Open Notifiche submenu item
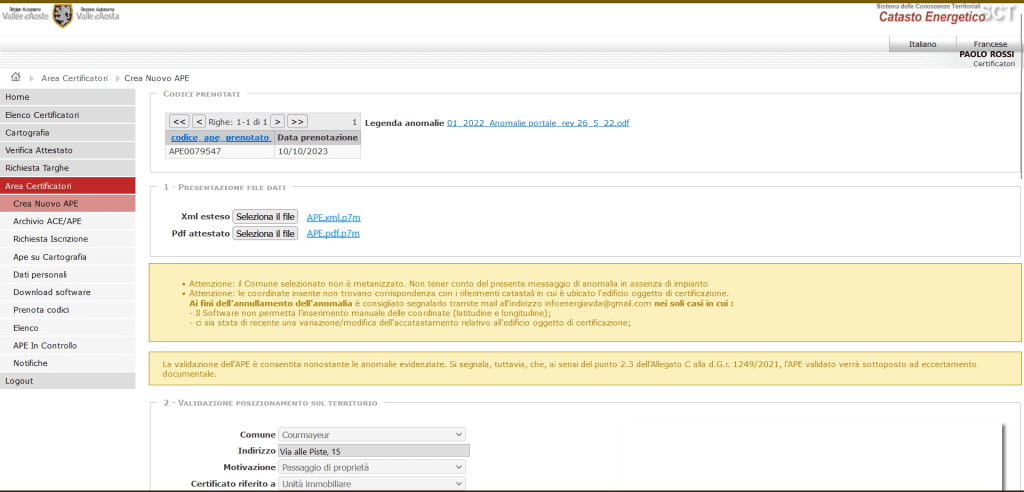 click(68, 363)
